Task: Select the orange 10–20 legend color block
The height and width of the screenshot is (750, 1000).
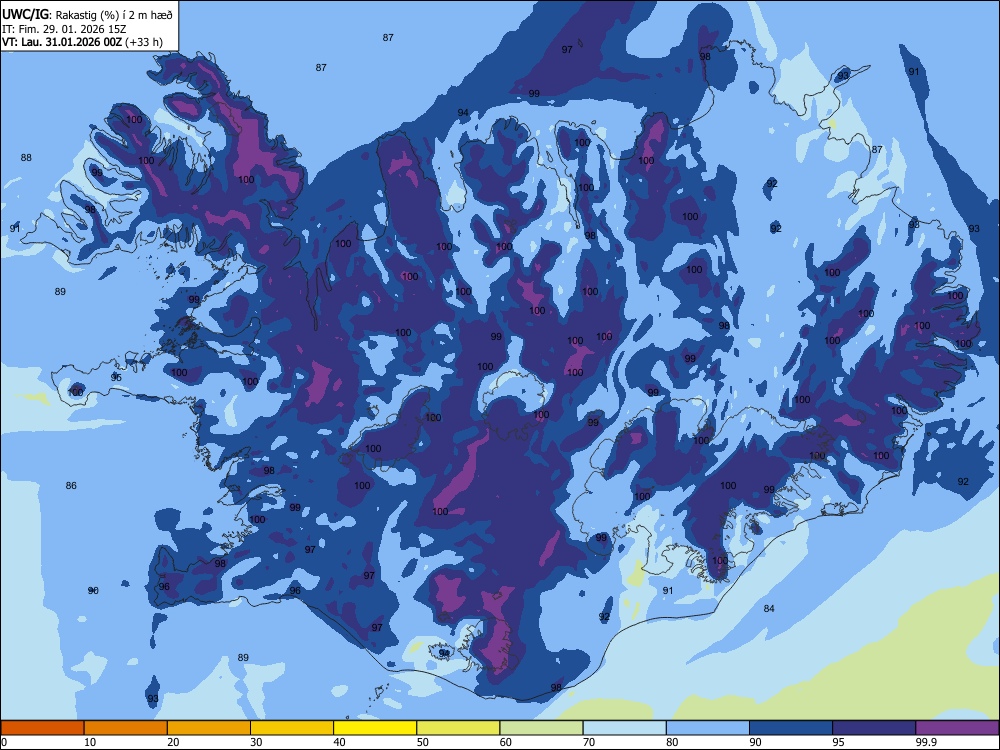Action: click(x=126, y=728)
